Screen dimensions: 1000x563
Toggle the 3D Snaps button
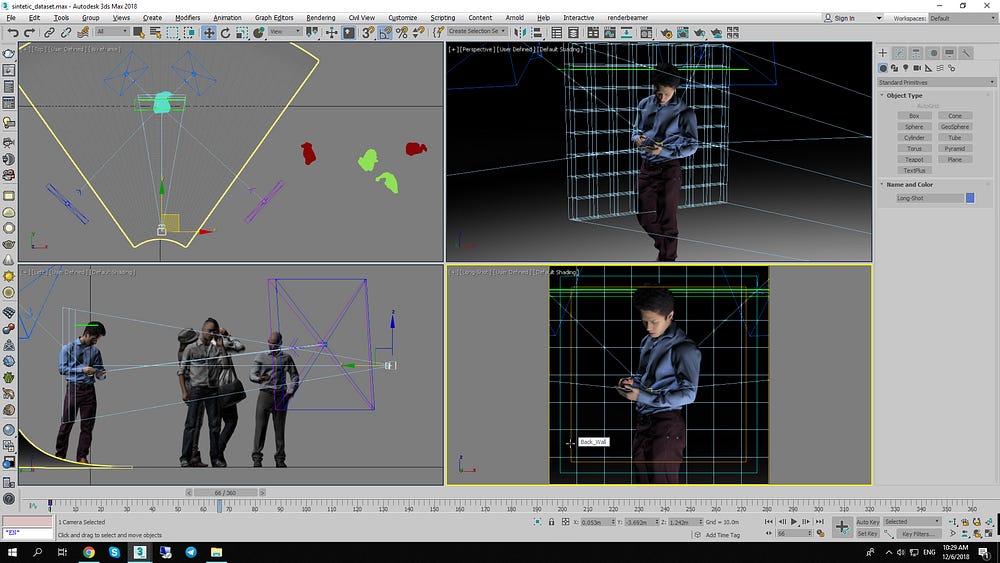tap(369, 32)
